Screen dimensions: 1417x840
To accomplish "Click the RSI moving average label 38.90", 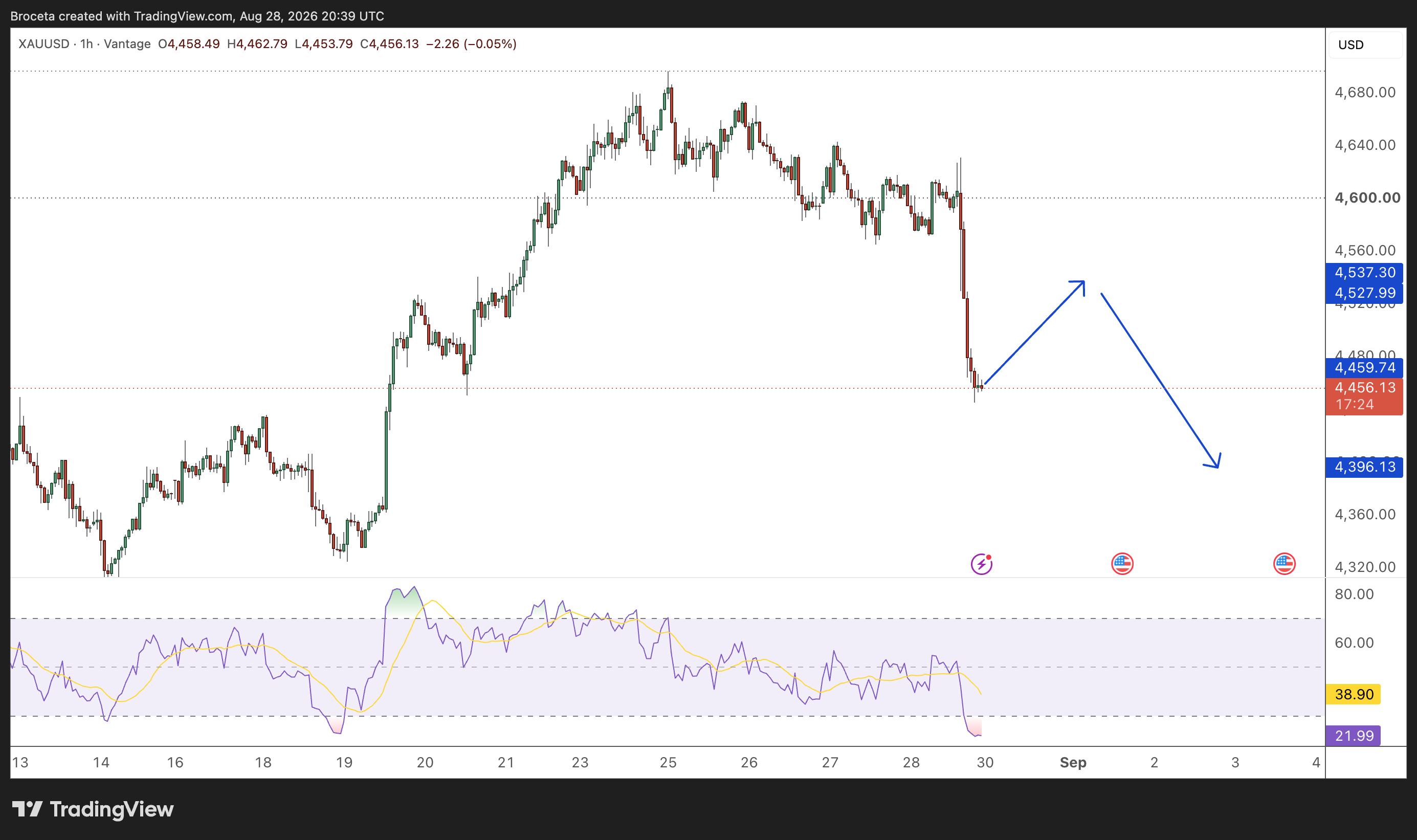I will point(1353,694).
